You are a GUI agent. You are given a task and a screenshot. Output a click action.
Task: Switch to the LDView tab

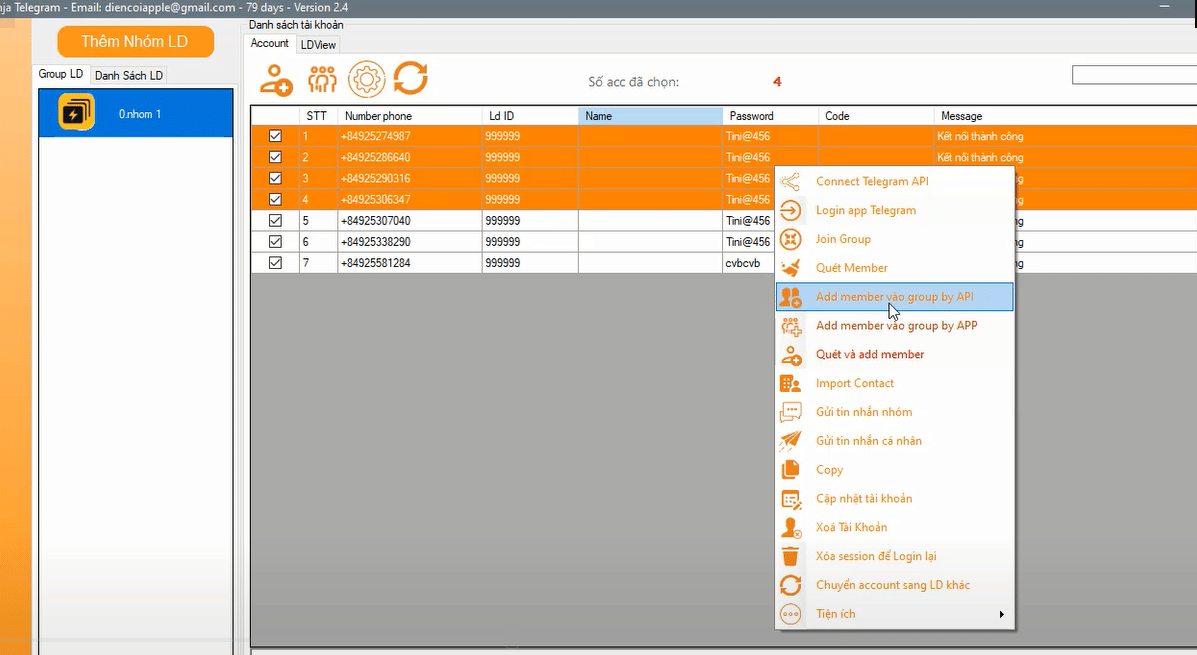click(318, 45)
